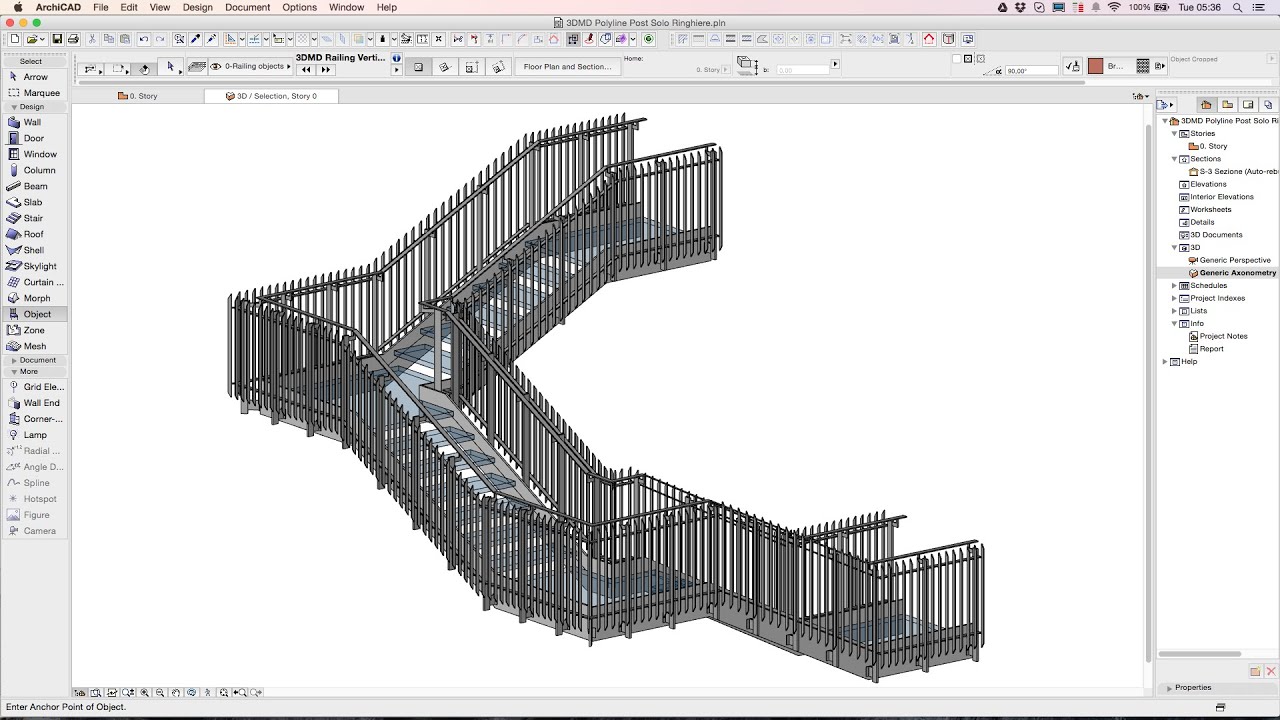1280x720 pixels.
Task: Open the File menu
Action: (101, 7)
